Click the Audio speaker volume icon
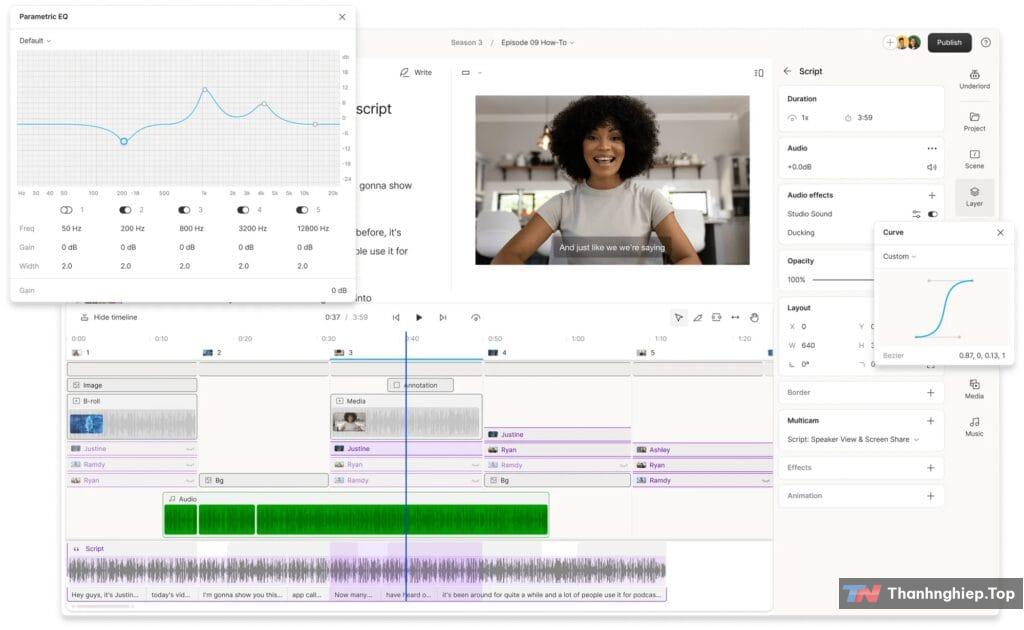 point(931,167)
